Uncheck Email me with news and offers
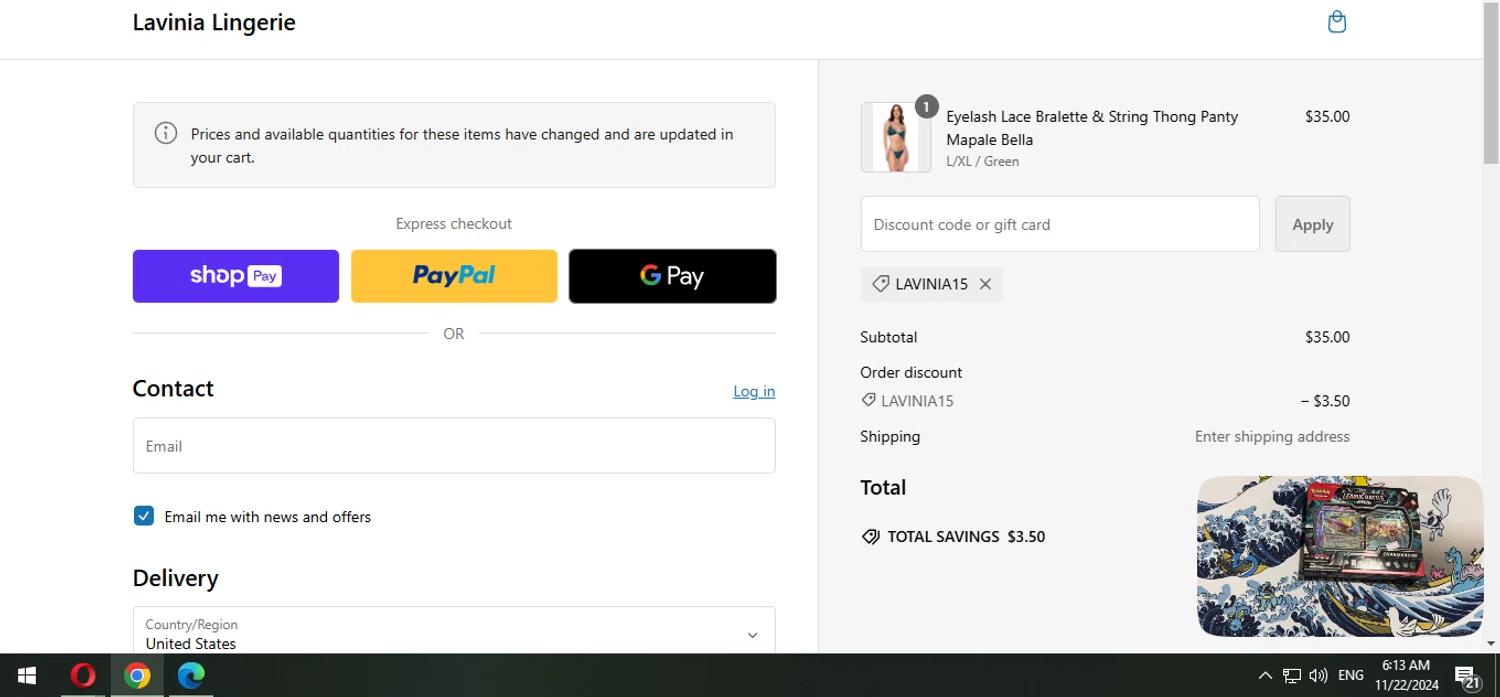Image resolution: width=1500 pixels, height=697 pixels. (x=144, y=516)
